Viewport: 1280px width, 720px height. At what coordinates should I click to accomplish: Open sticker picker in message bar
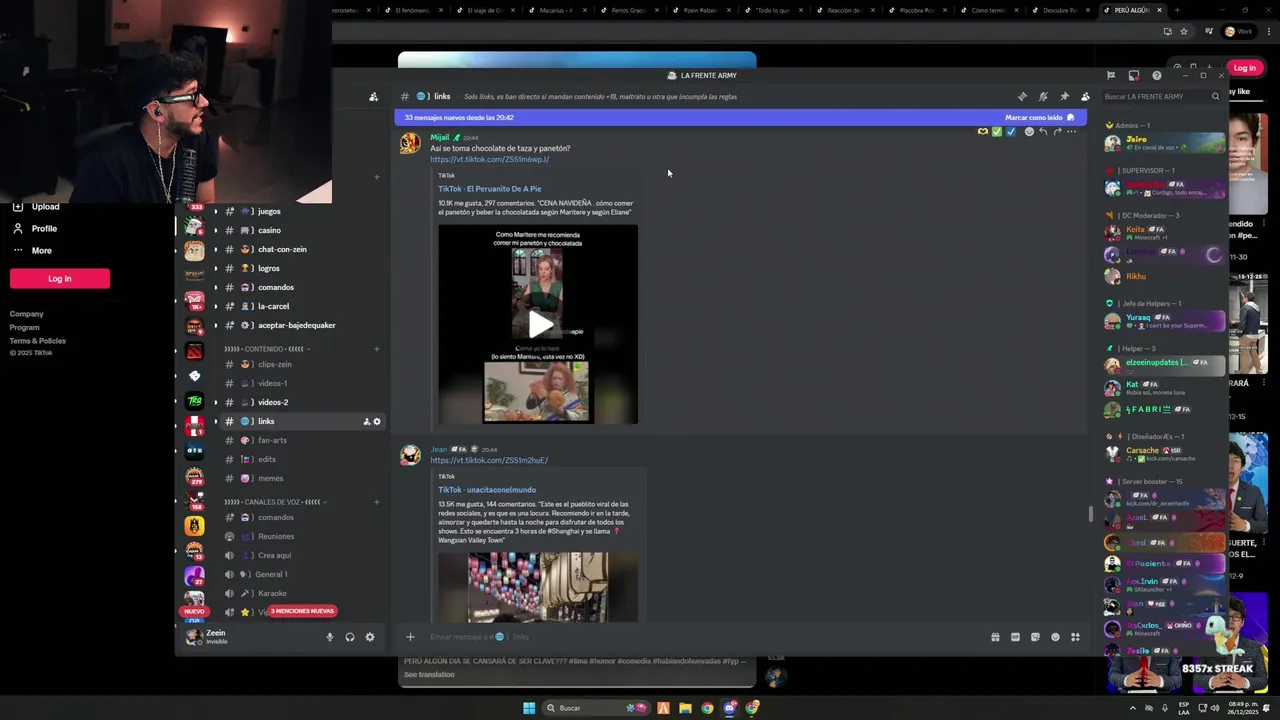click(x=1035, y=637)
